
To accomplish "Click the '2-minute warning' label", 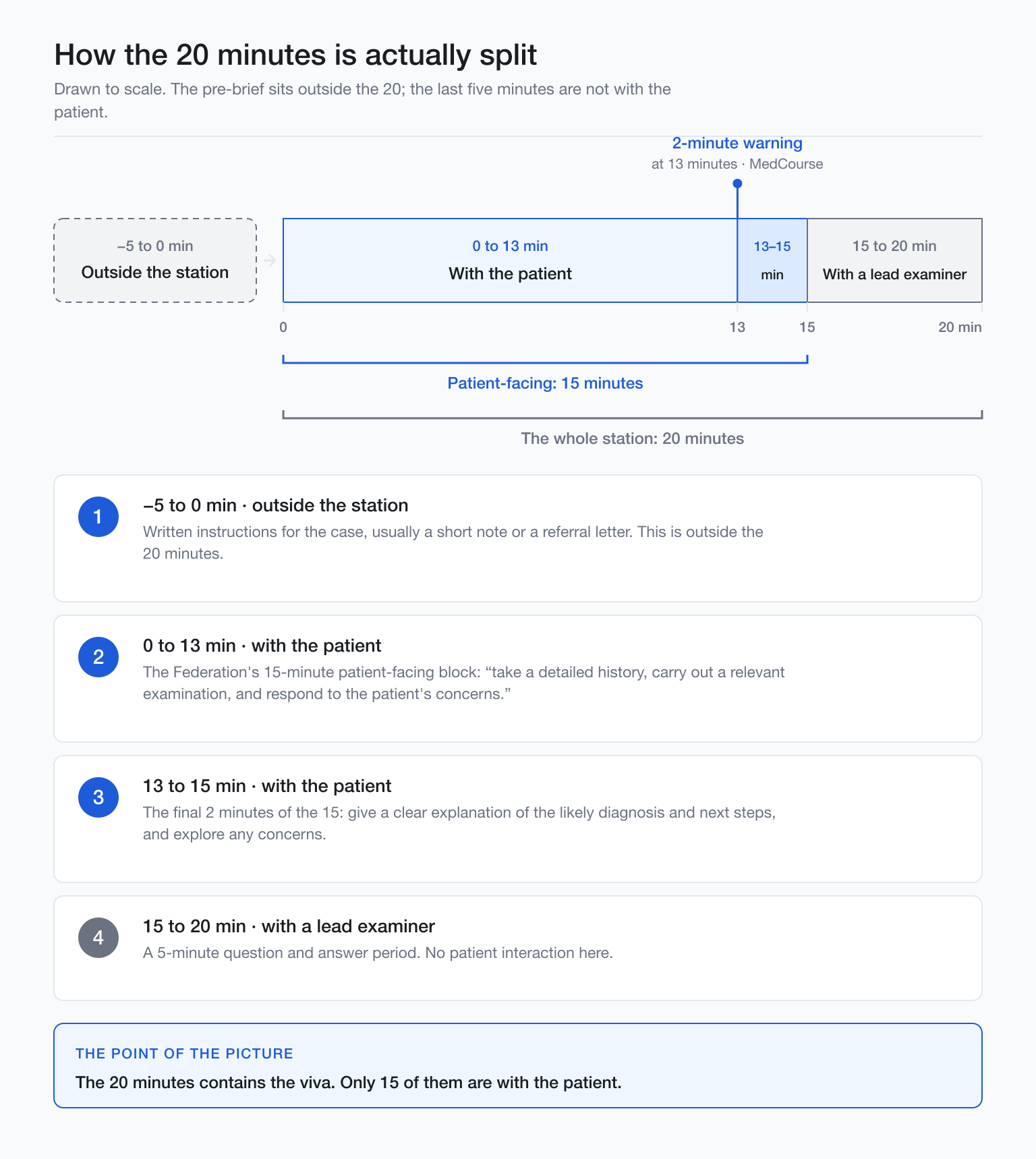I will point(737,143).
